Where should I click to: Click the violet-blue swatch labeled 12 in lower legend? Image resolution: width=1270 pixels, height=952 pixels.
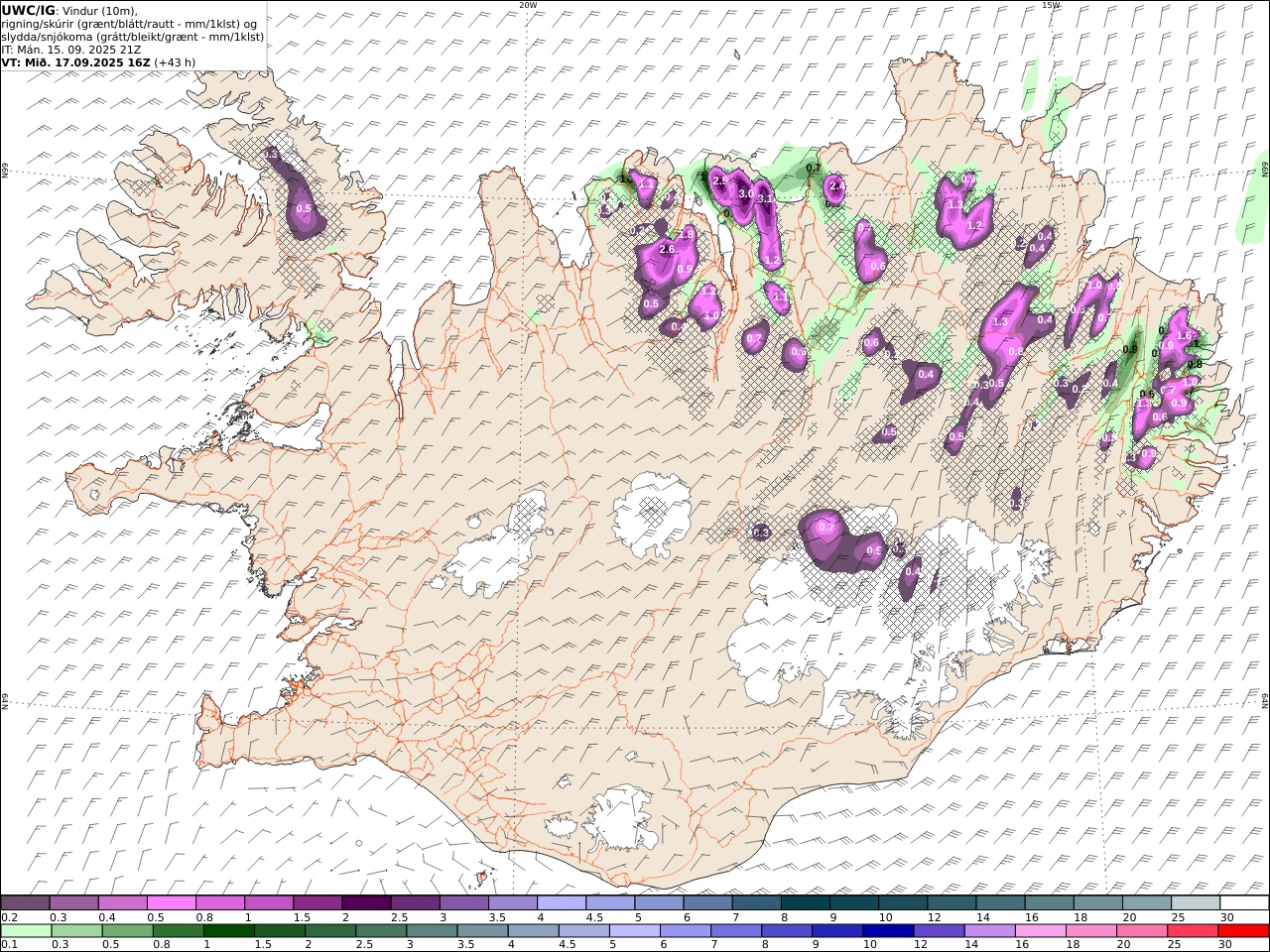coord(939,930)
